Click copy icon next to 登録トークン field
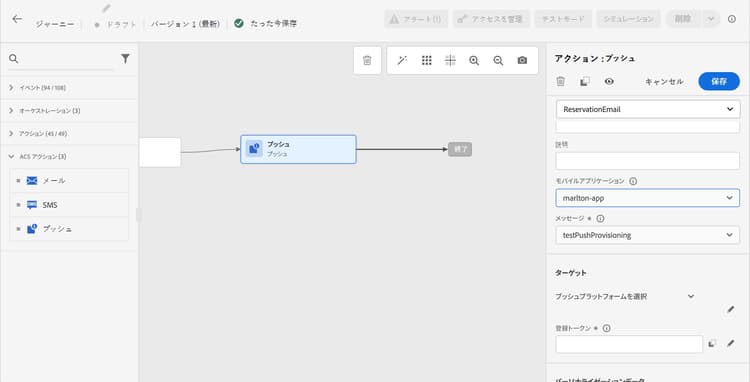Viewport: 750px width, 382px height. [x=712, y=343]
